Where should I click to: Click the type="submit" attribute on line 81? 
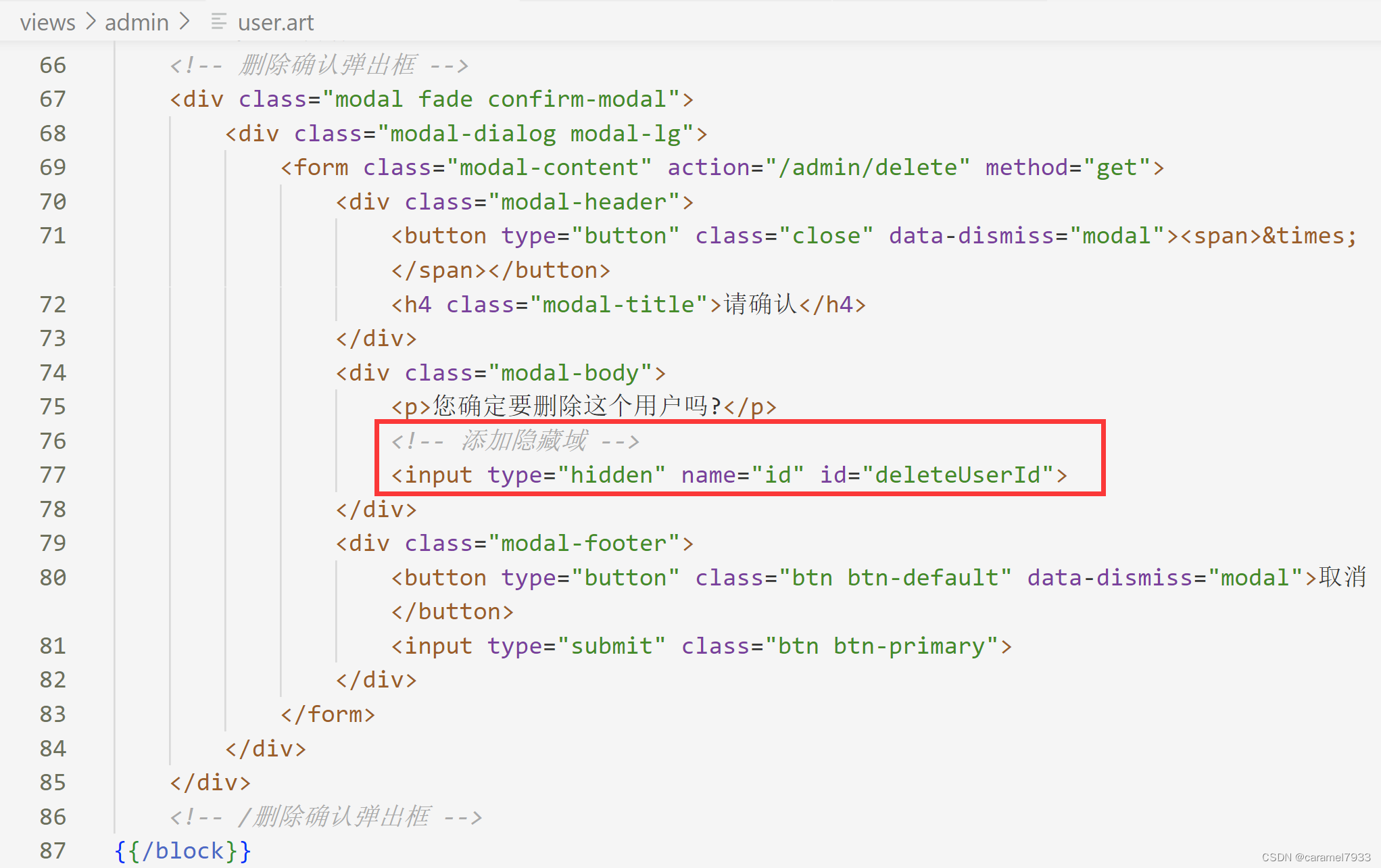pos(577,646)
